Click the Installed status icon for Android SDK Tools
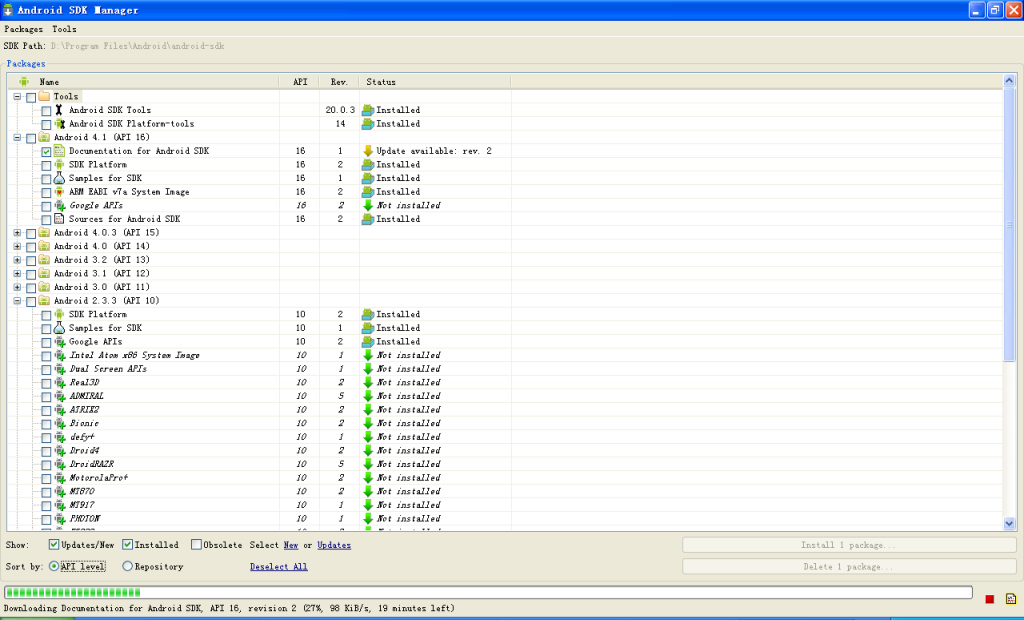 click(368, 110)
